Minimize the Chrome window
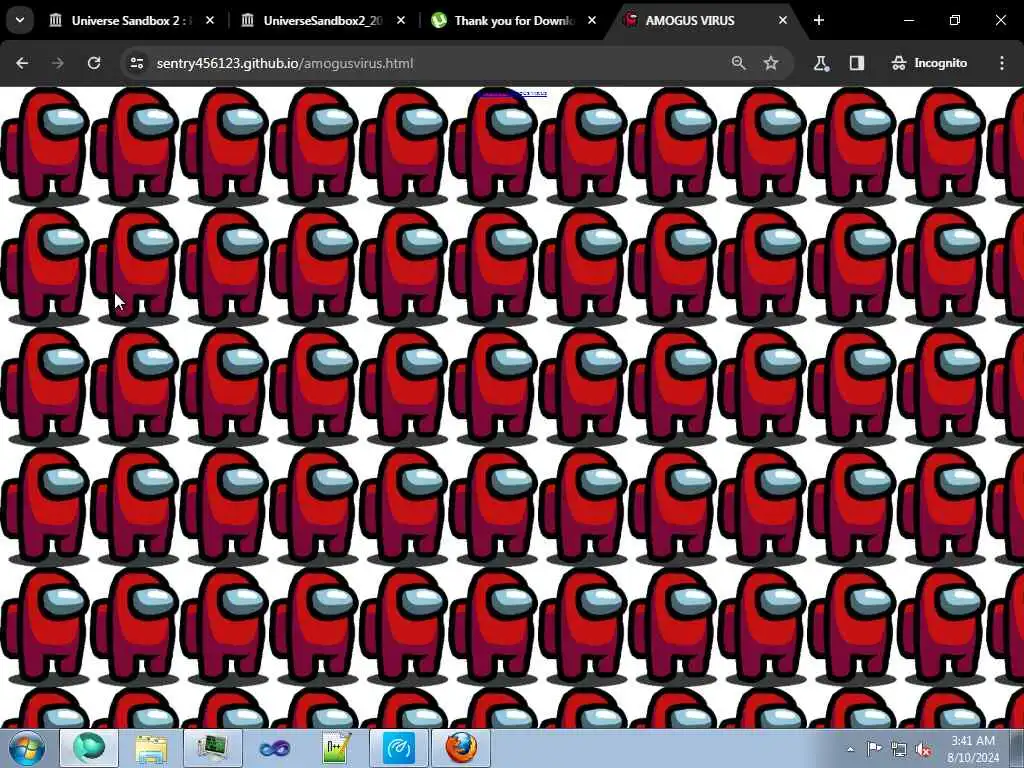 (x=908, y=20)
